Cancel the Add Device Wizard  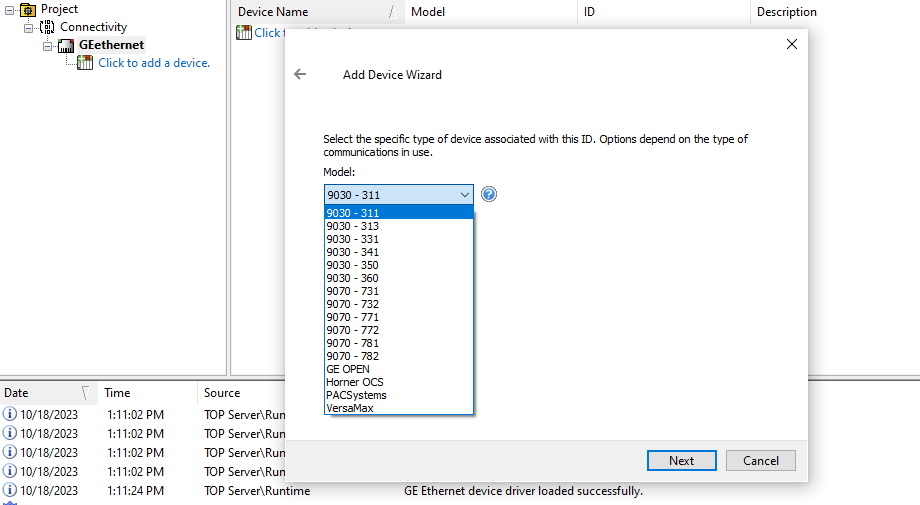pyautogui.click(x=760, y=460)
